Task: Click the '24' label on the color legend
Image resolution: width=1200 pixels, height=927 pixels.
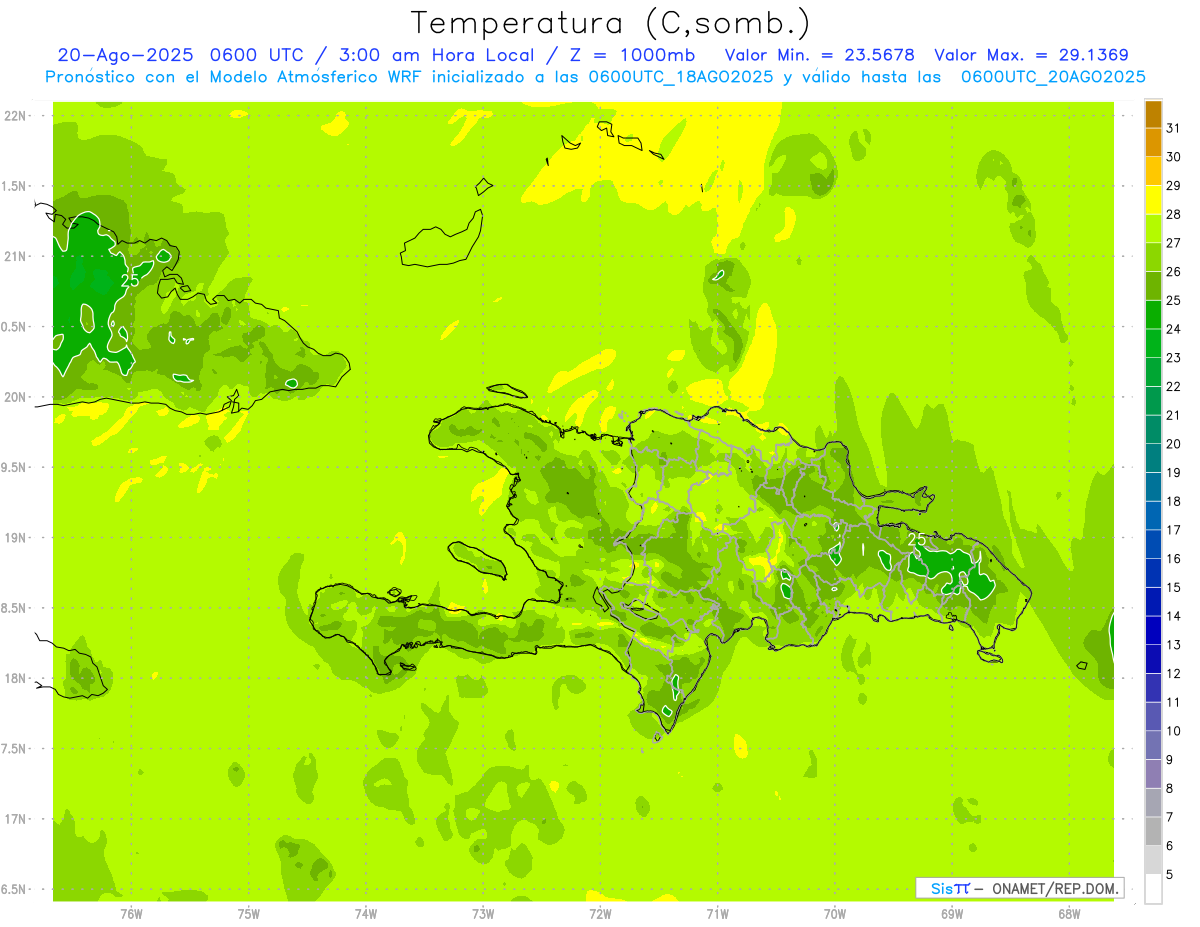Action: (x=1174, y=329)
